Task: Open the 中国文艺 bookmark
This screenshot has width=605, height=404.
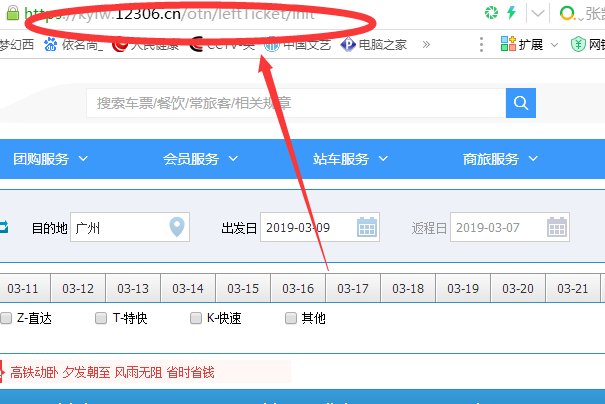Action: (x=297, y=45)
